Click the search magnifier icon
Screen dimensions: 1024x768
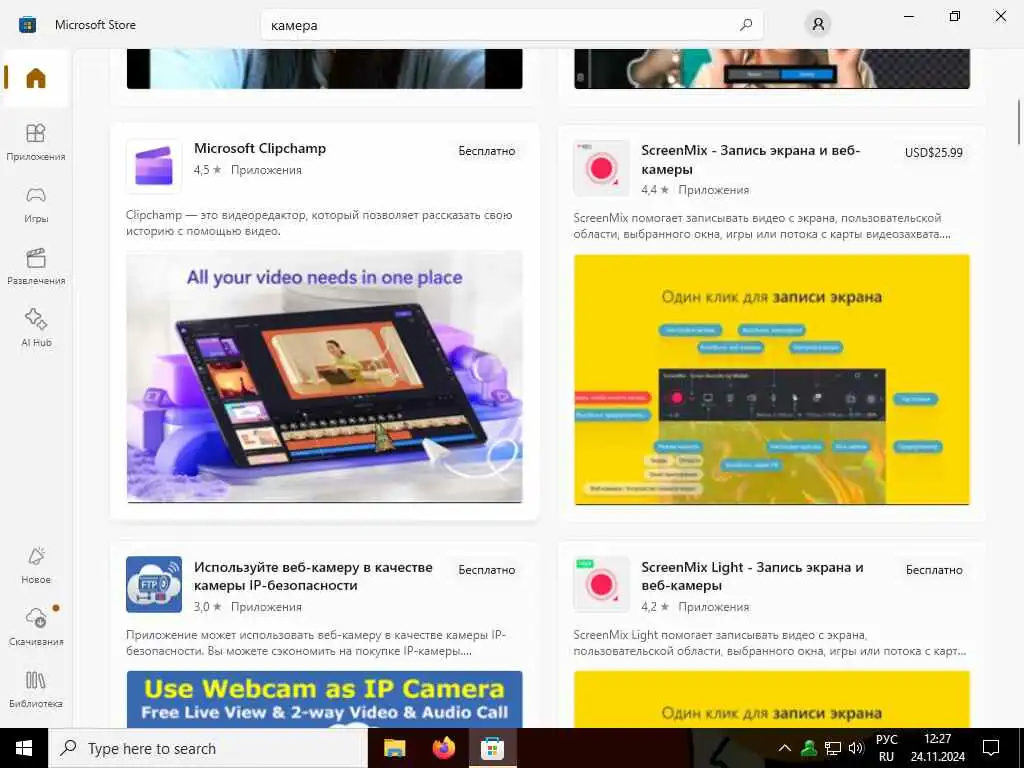pos(746,25)
